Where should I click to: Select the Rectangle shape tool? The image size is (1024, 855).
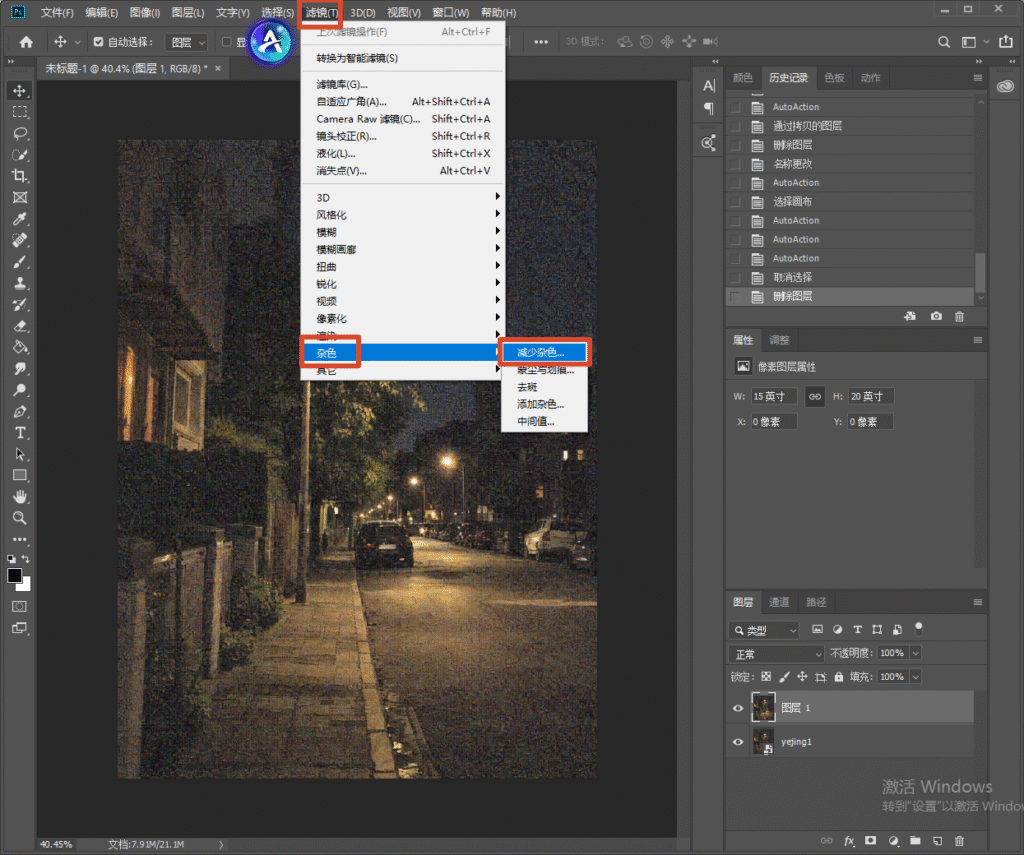click(20, 475)
